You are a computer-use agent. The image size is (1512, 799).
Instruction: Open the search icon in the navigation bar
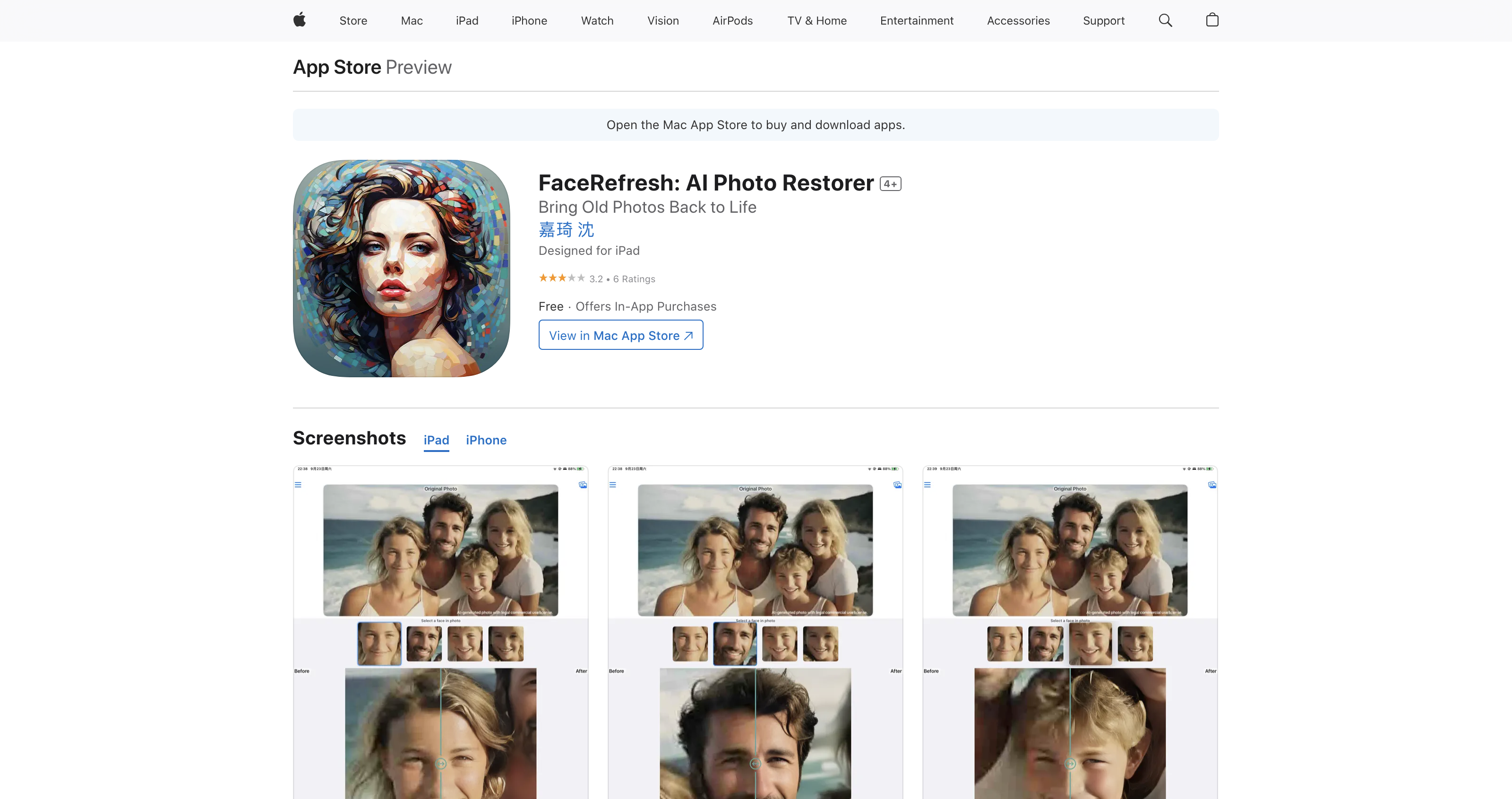click(x=1165, y=20)
